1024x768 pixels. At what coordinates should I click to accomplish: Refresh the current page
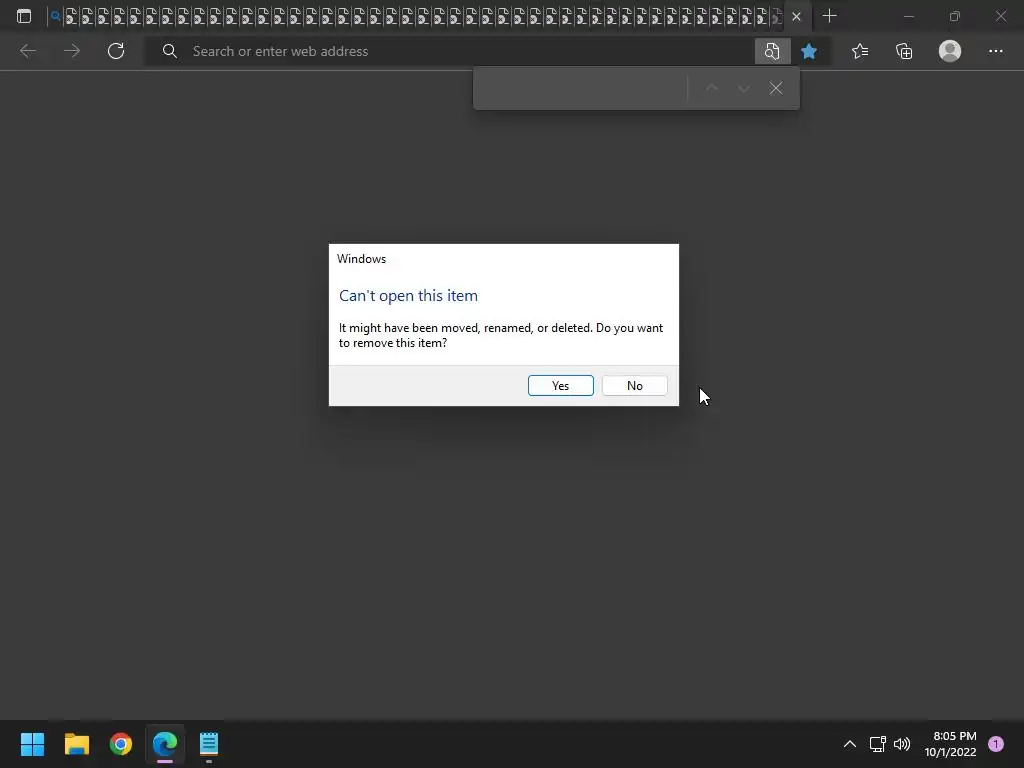click(x=116, y=51)
